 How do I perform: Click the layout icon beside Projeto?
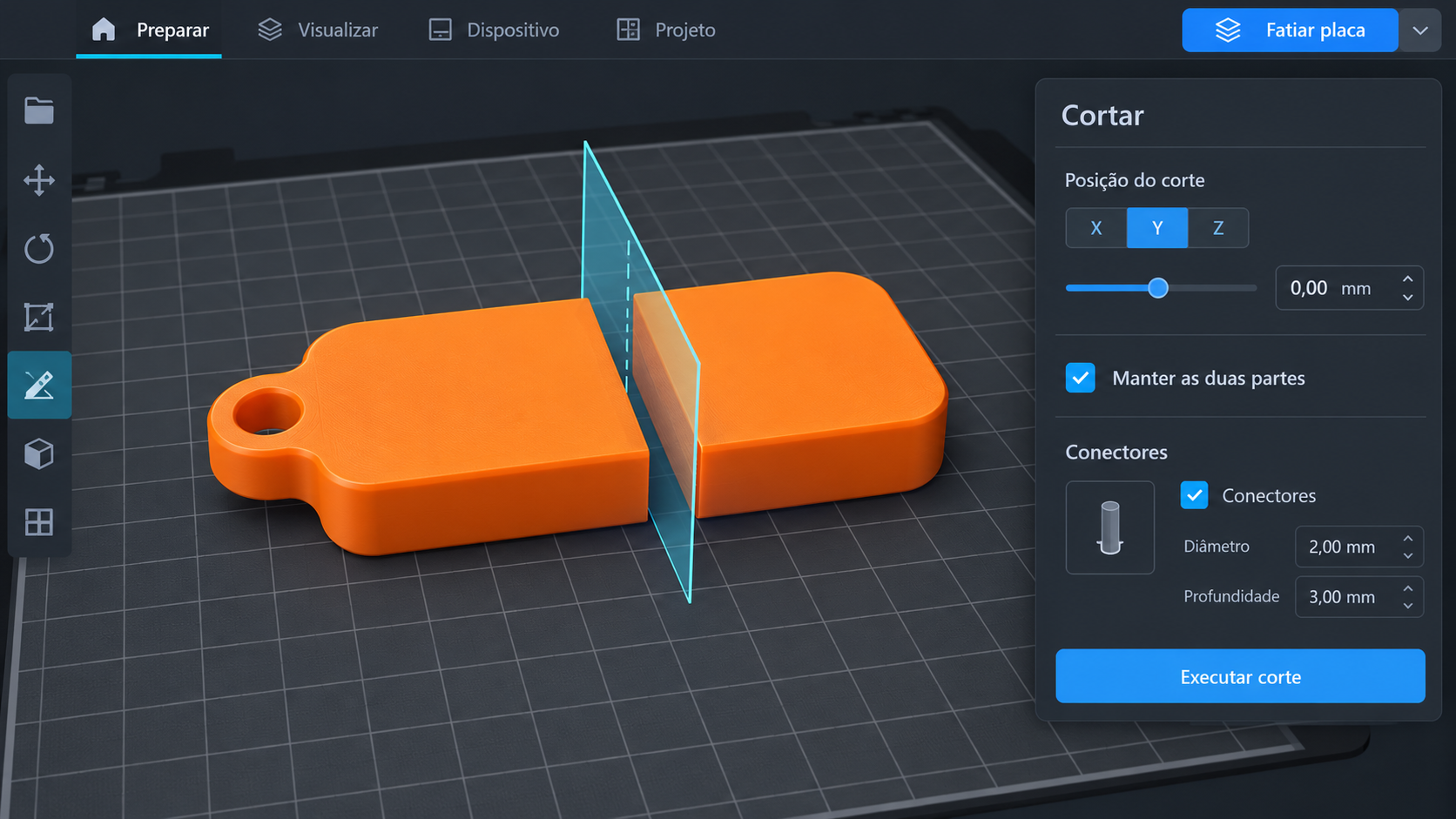tap(628, 30)
